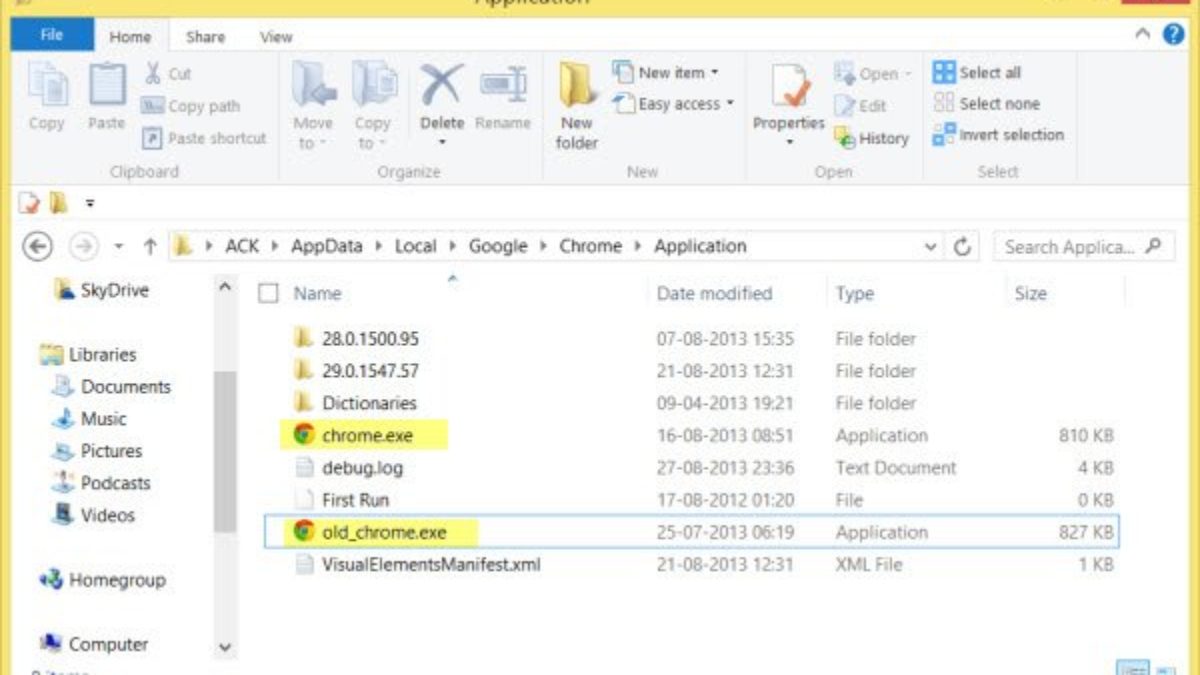Click Select none
The image size is (1200, 675).
[986, 103]
